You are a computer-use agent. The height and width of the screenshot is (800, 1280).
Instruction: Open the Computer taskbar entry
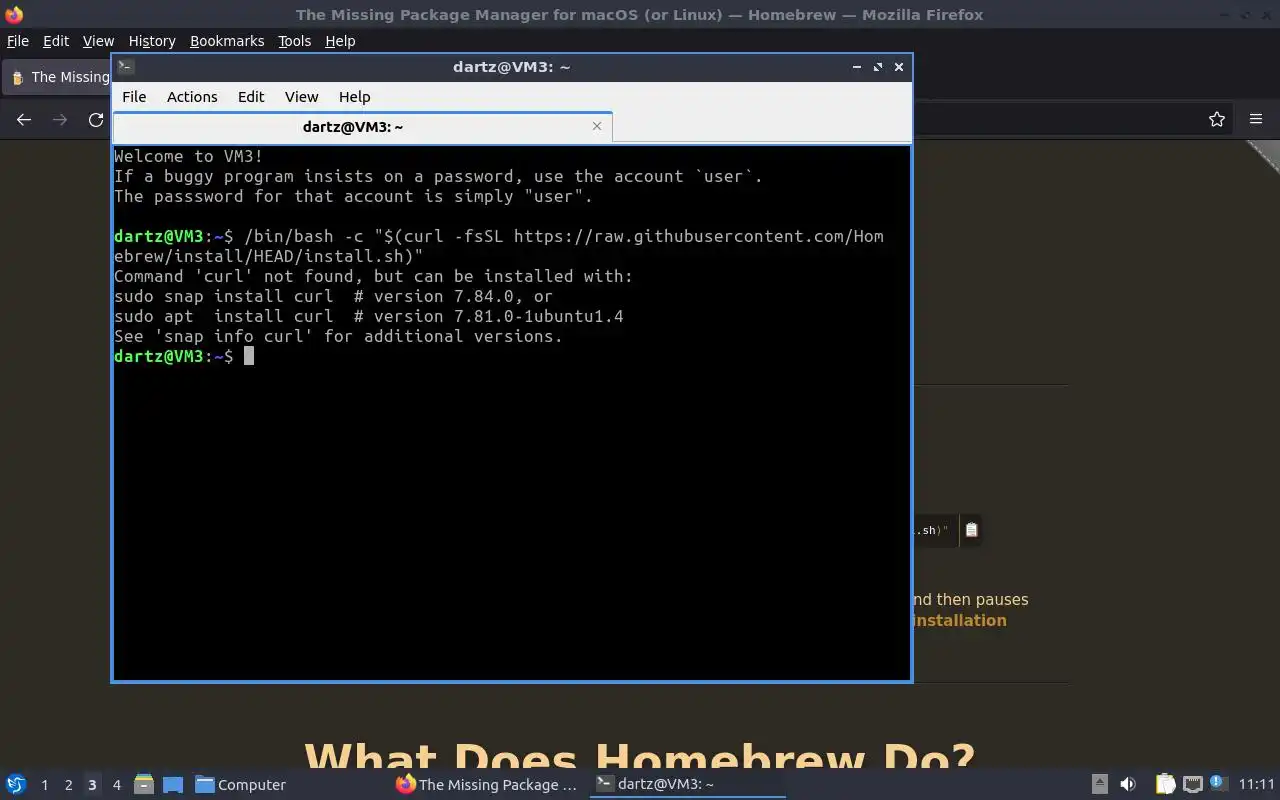[x=240, y=785]
